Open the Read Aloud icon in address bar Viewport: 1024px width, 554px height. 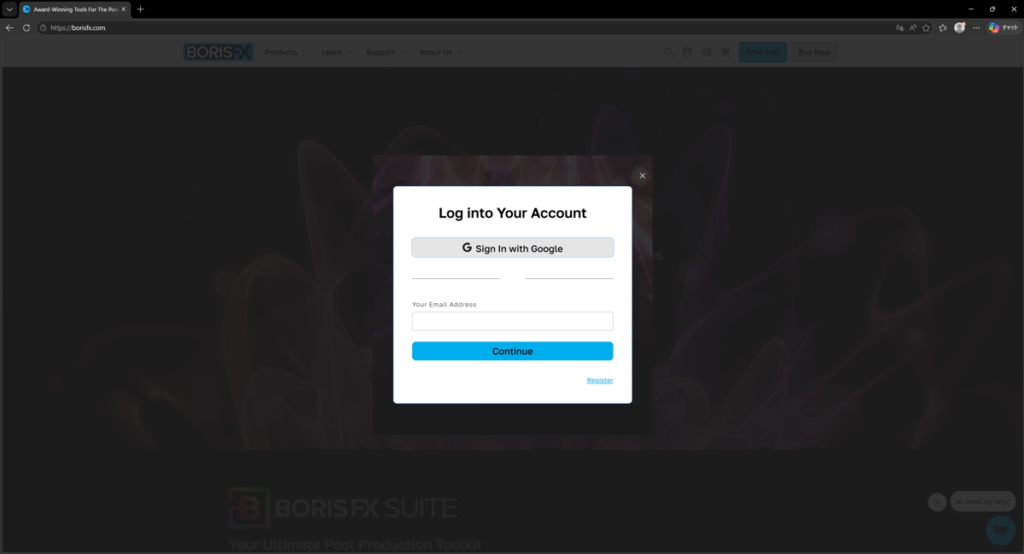click(913, 27)
